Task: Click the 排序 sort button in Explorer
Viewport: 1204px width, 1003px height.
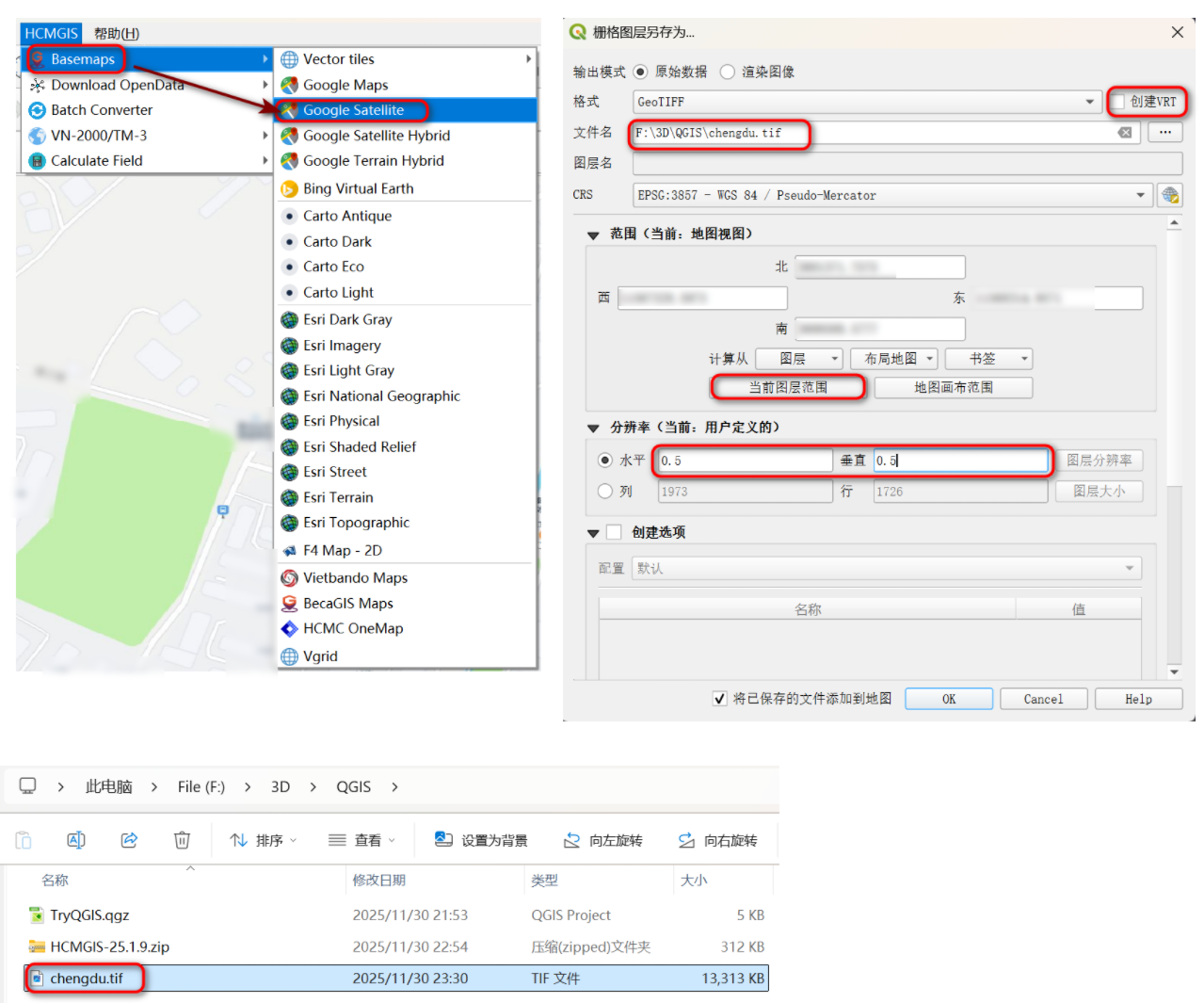Action: click(x=264, y=840)
